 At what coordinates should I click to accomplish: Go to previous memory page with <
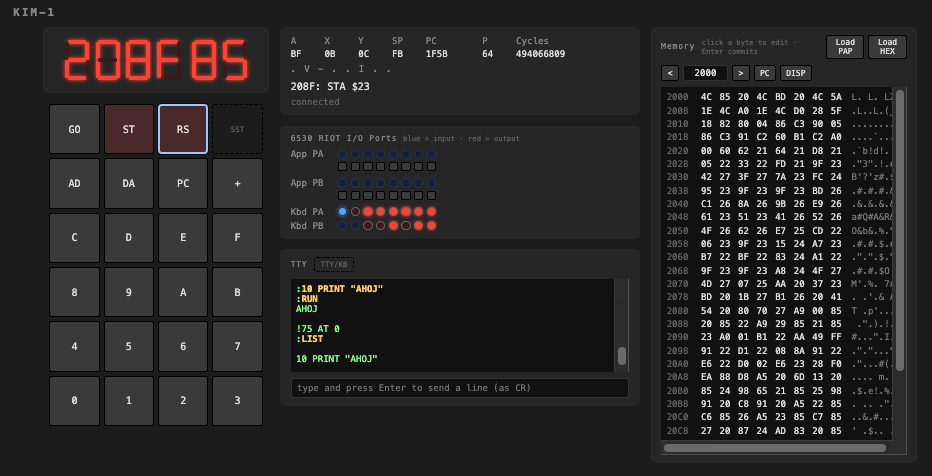coord(670,73)
